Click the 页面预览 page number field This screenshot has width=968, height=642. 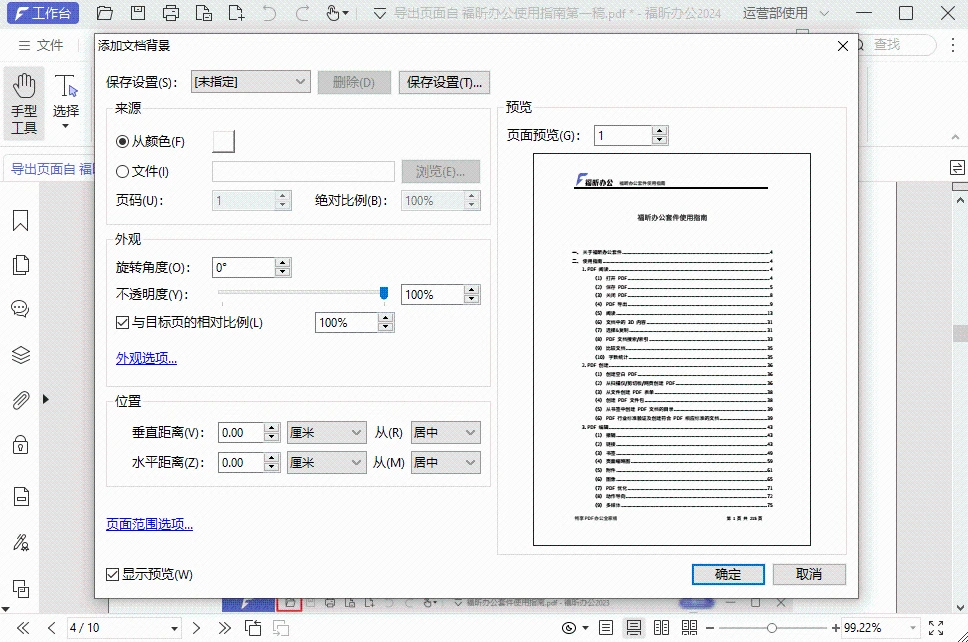pyautogui.click(x=623, y=136)
